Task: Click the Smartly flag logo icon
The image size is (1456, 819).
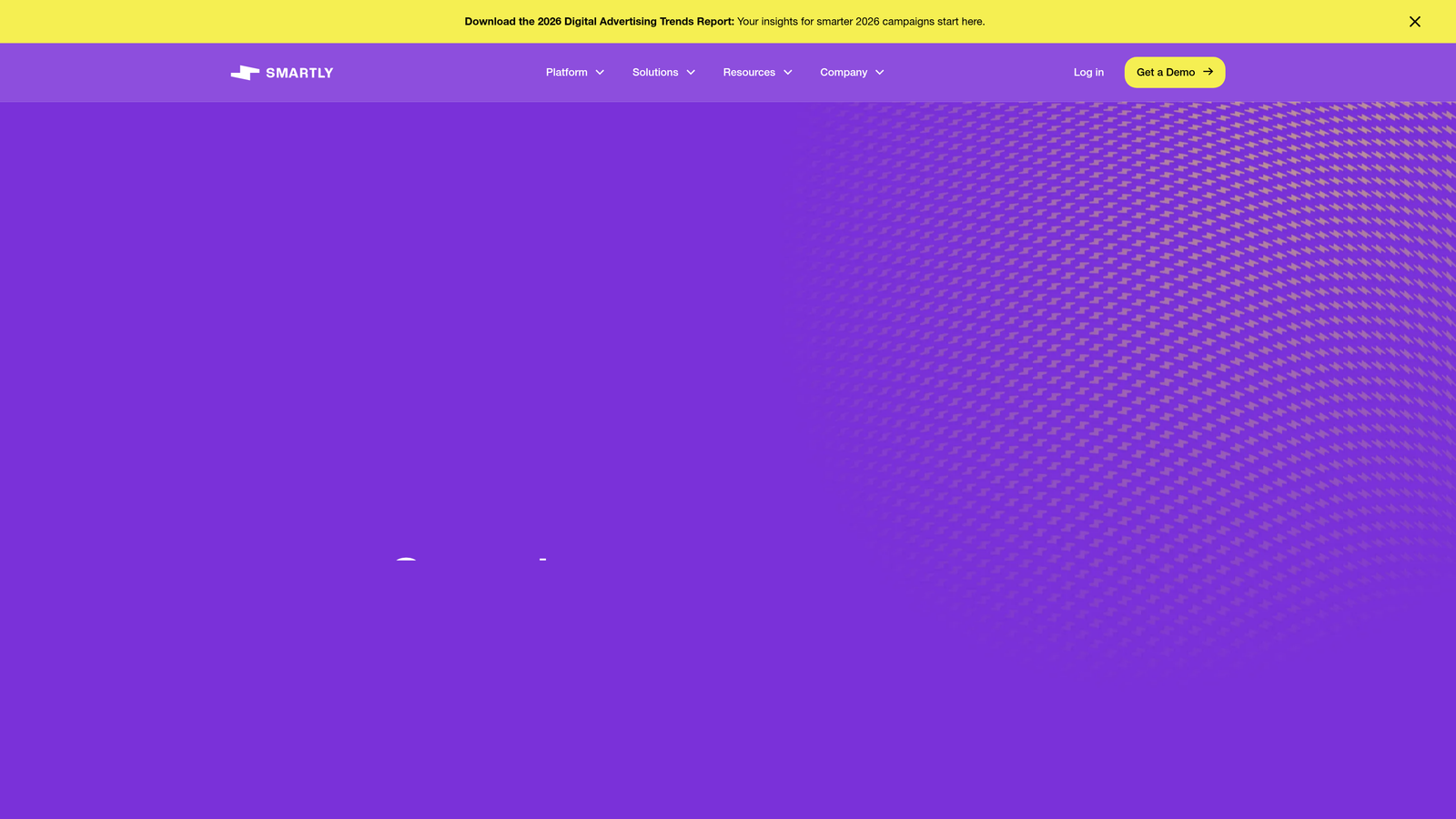Action: point(245,72)
